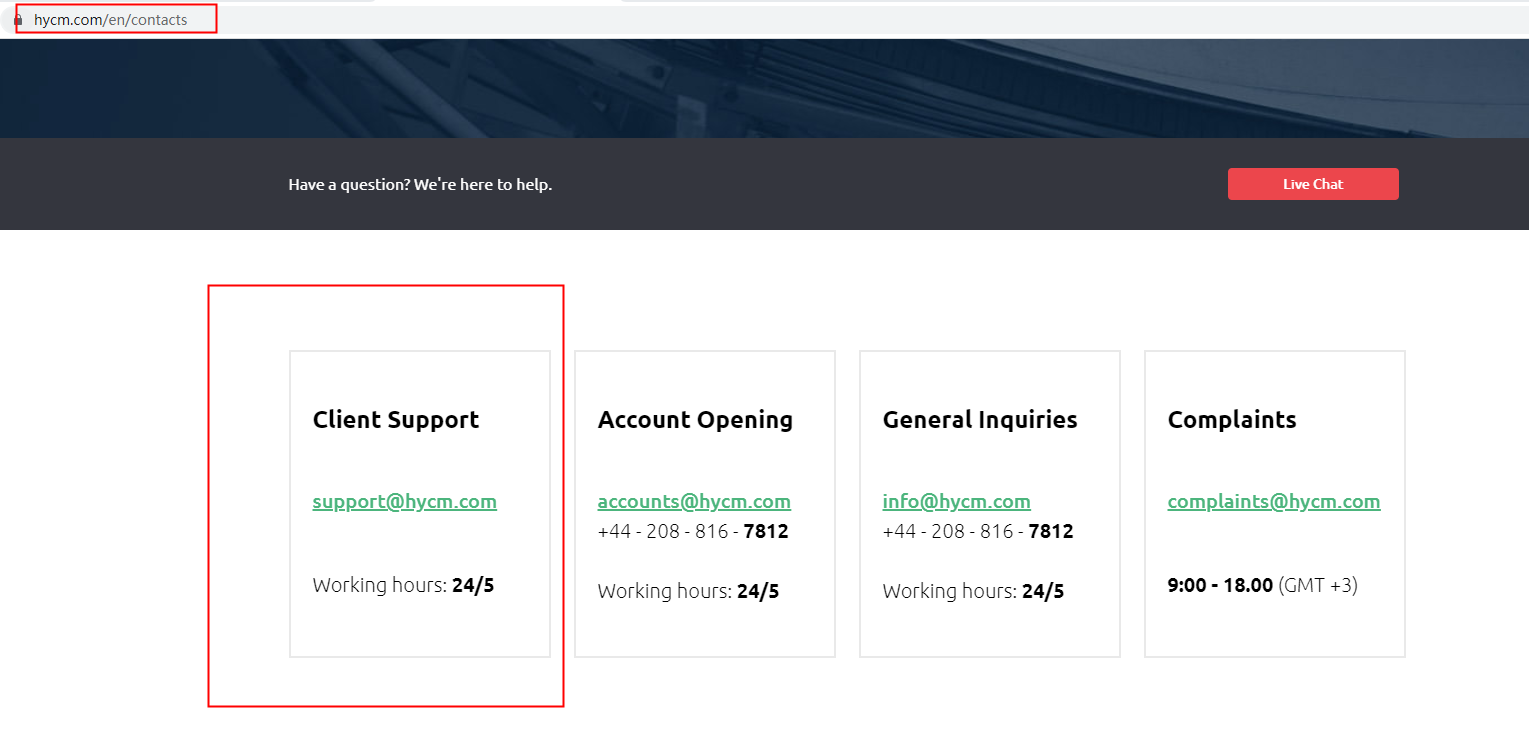The height and width of the screenshot is (745, 1529).
Task: Click "Working hours: 24/5" in General Inquiries card
Action: tap(973, 591)
